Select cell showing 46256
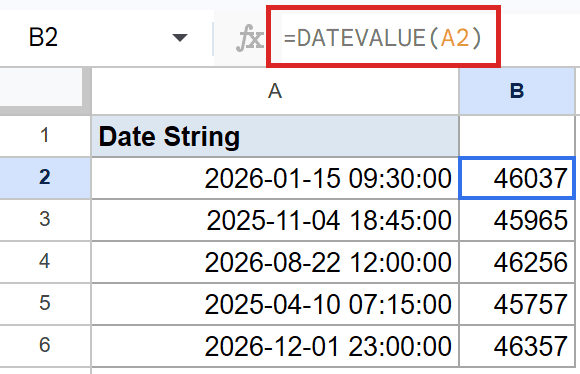Image resolution: width=580 pixels, height=374 pixels. click(517, 262)
